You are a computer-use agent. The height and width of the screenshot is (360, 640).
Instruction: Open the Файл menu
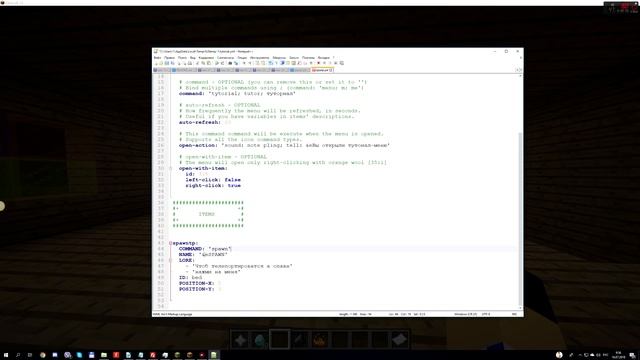click(x=157, y=58)
